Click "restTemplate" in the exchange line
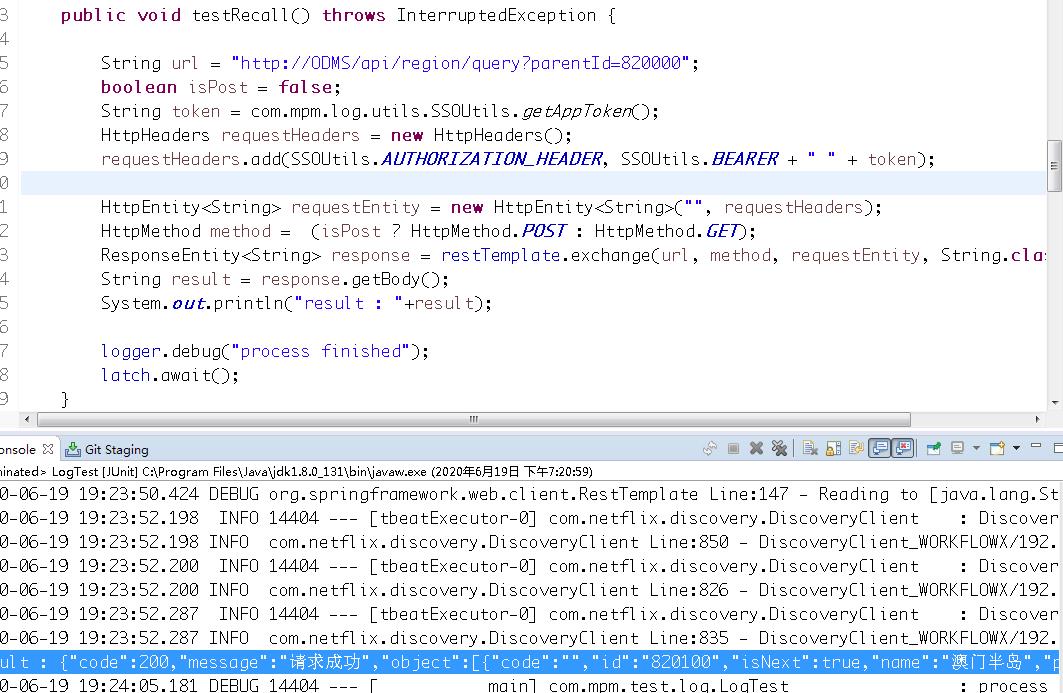 pos(500,255)
